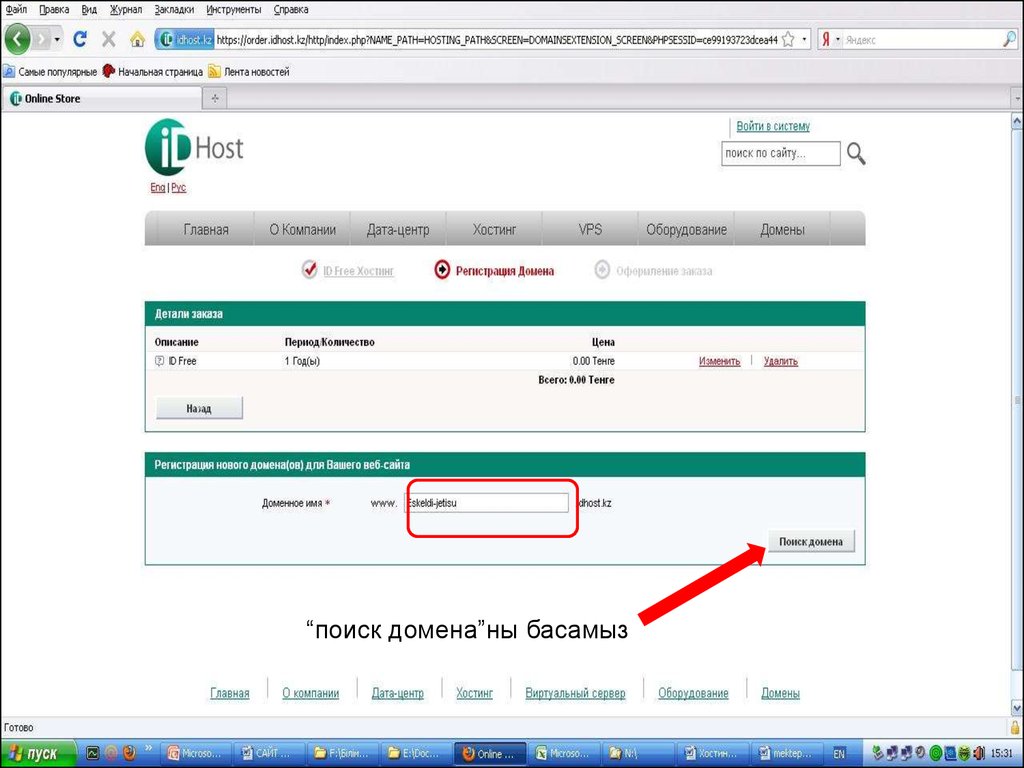Click the Удалить link for ID Free
The image size is (1024, 768).
[781, 361]
